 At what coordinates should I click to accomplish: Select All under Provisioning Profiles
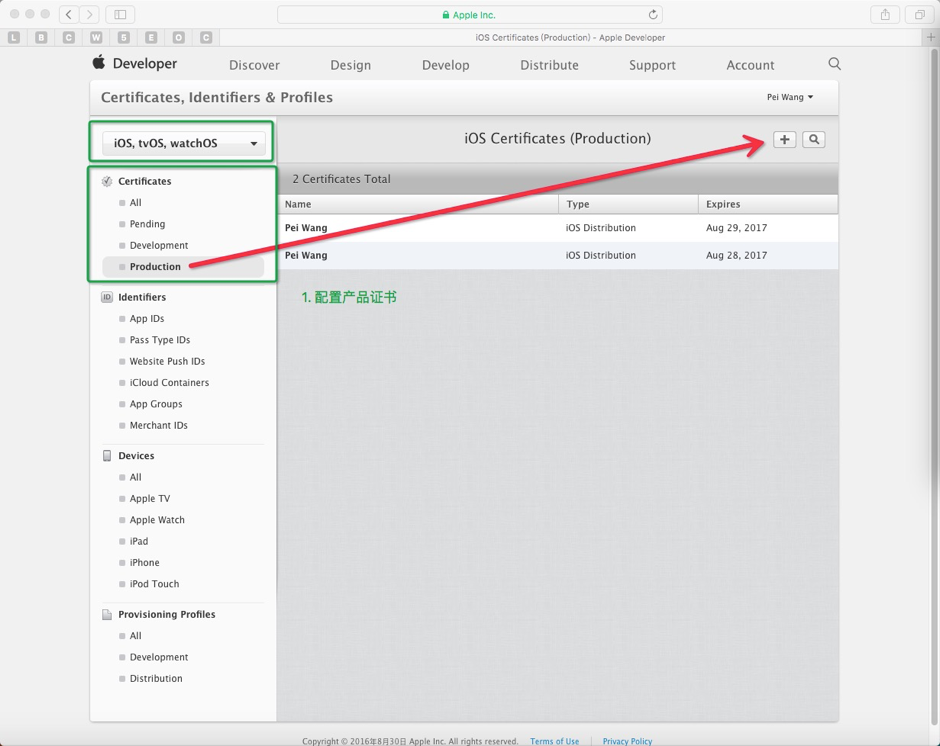135,636
